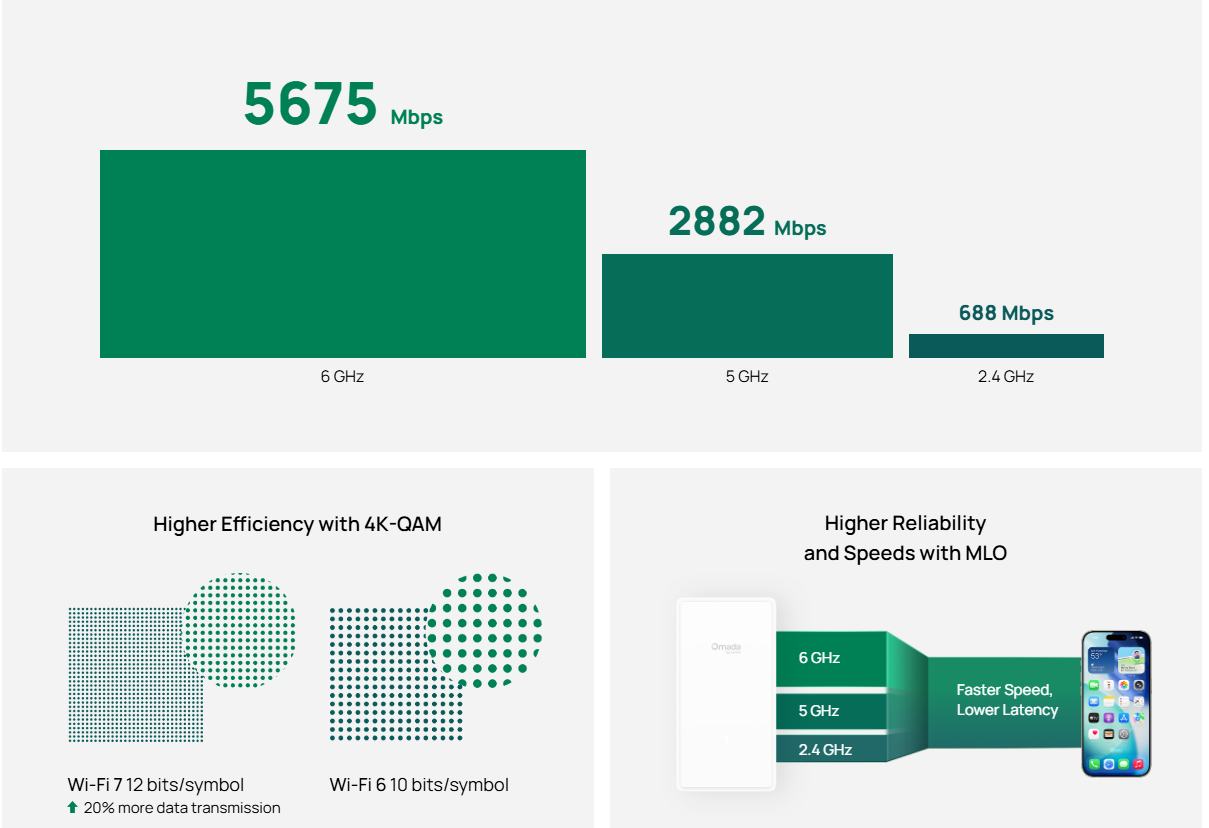Click the 20% more data transmission text

pos(182,808)
